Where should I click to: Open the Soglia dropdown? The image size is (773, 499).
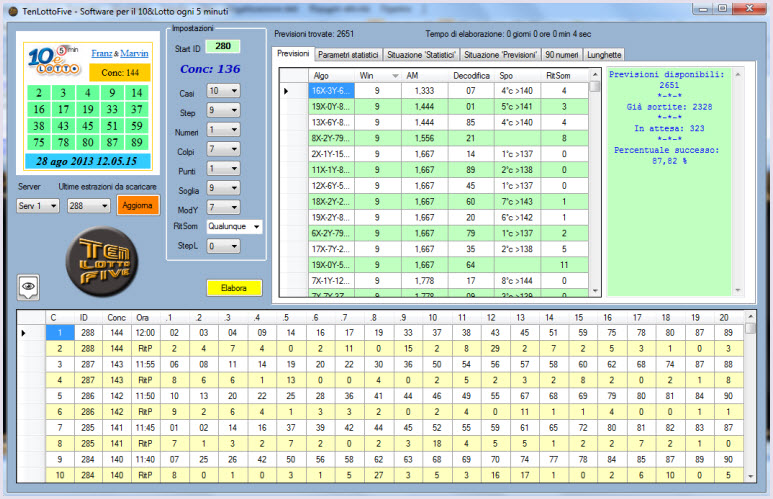point(223,188)
